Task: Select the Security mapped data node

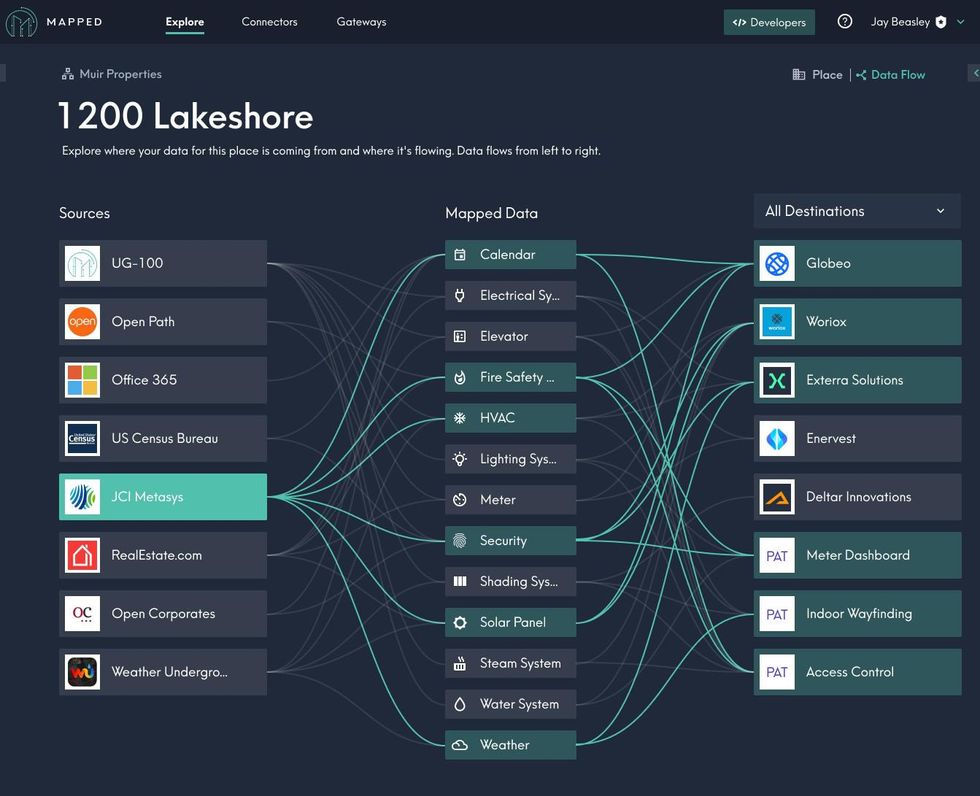Action: (x=511, y=540)
